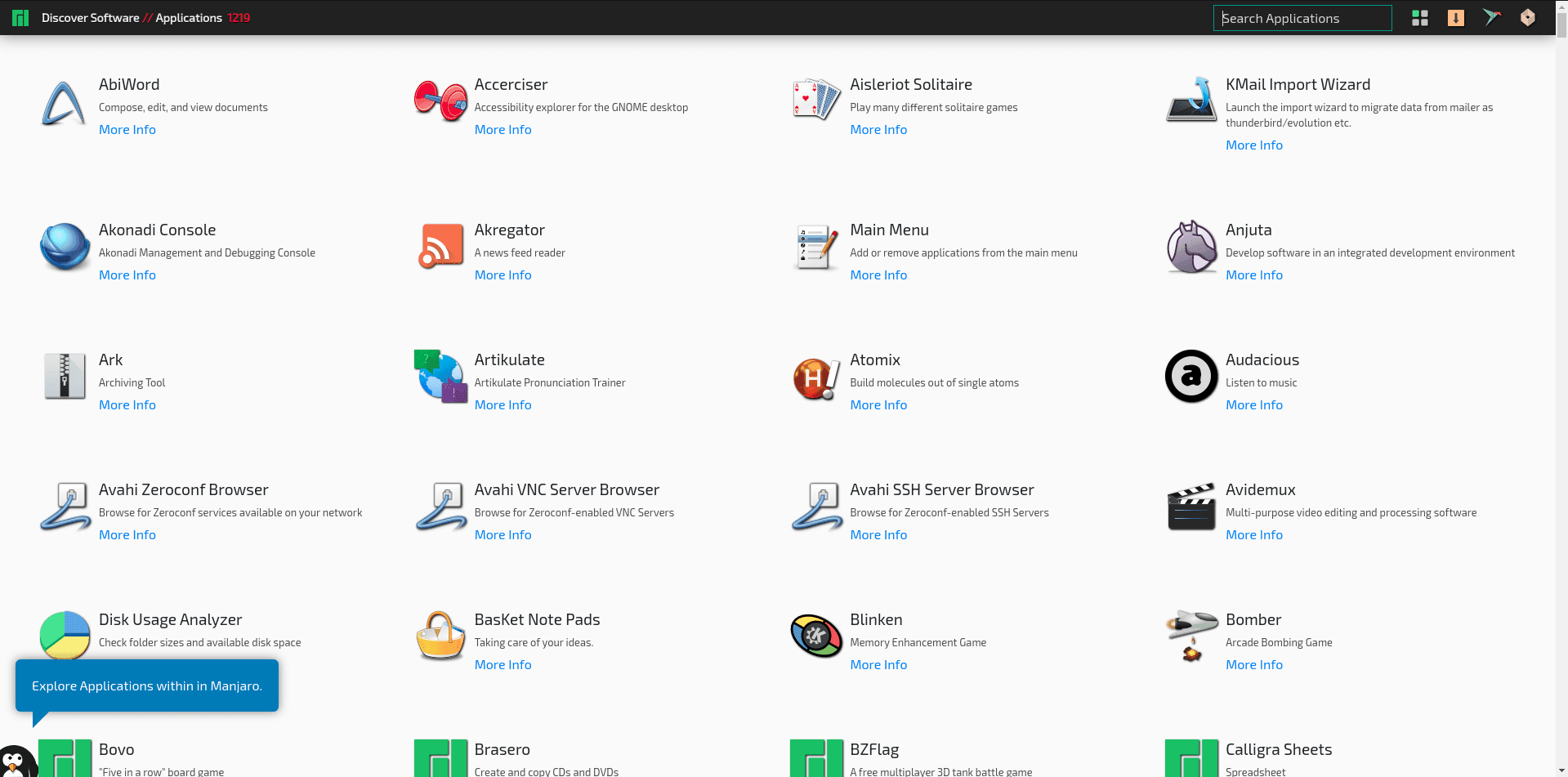1568x777 pixels.
Task: Open More Info for Main Menu
Action: (878, 275)
